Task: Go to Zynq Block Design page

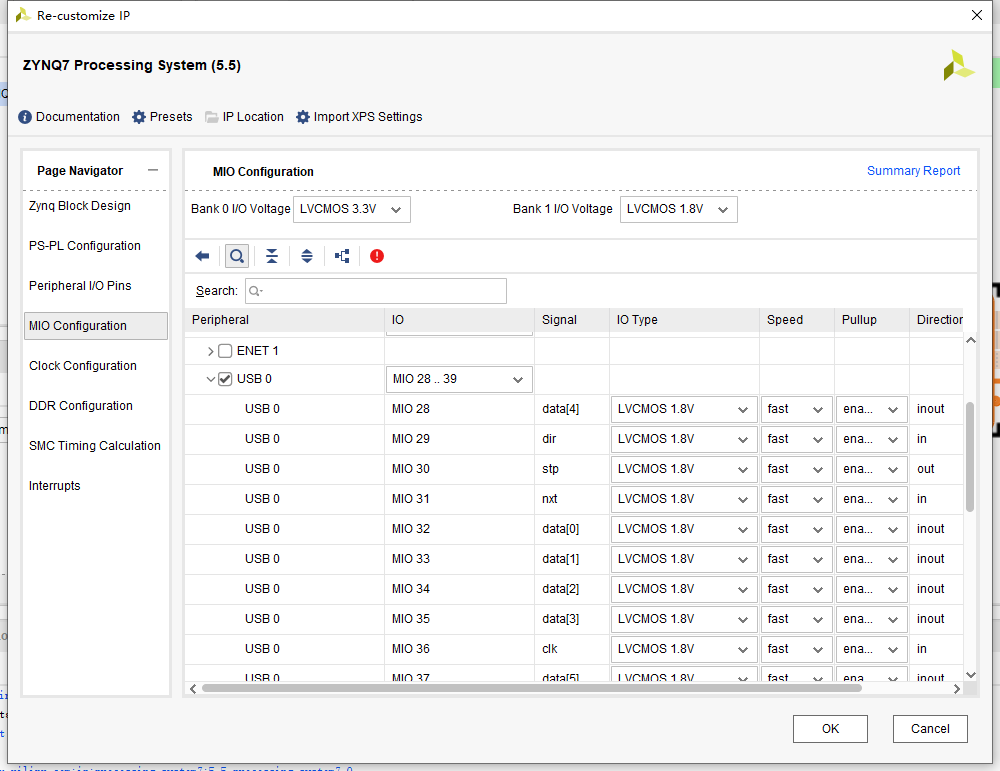Action: pyautogui.click(x=80, y=206)
